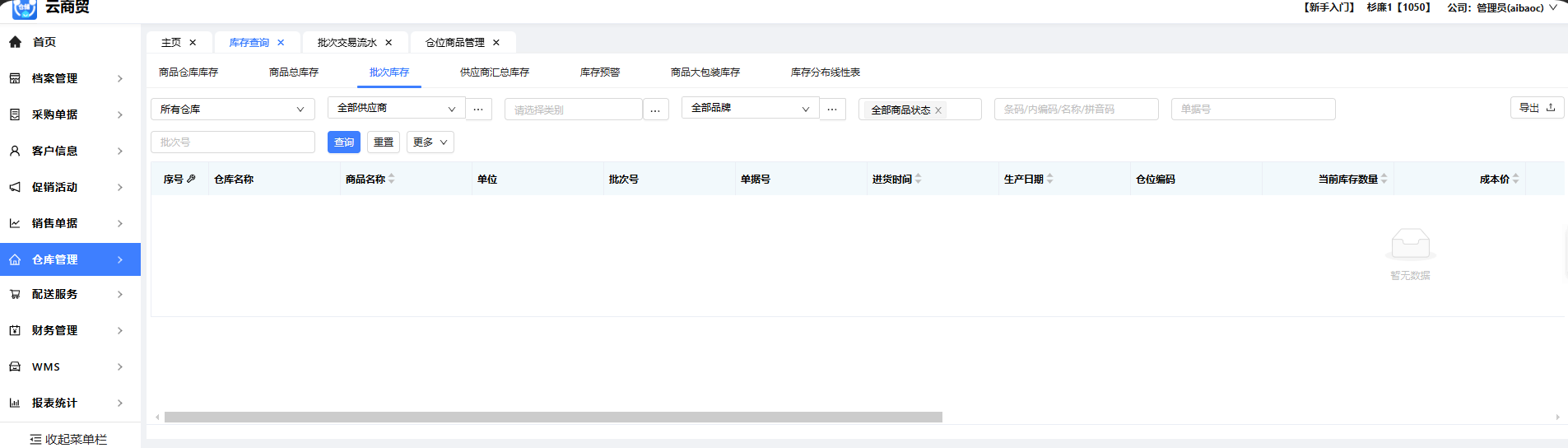This screenshot has width=1568, height=448.
Task: Click the 请选择类别 category field
Action: 574,110
